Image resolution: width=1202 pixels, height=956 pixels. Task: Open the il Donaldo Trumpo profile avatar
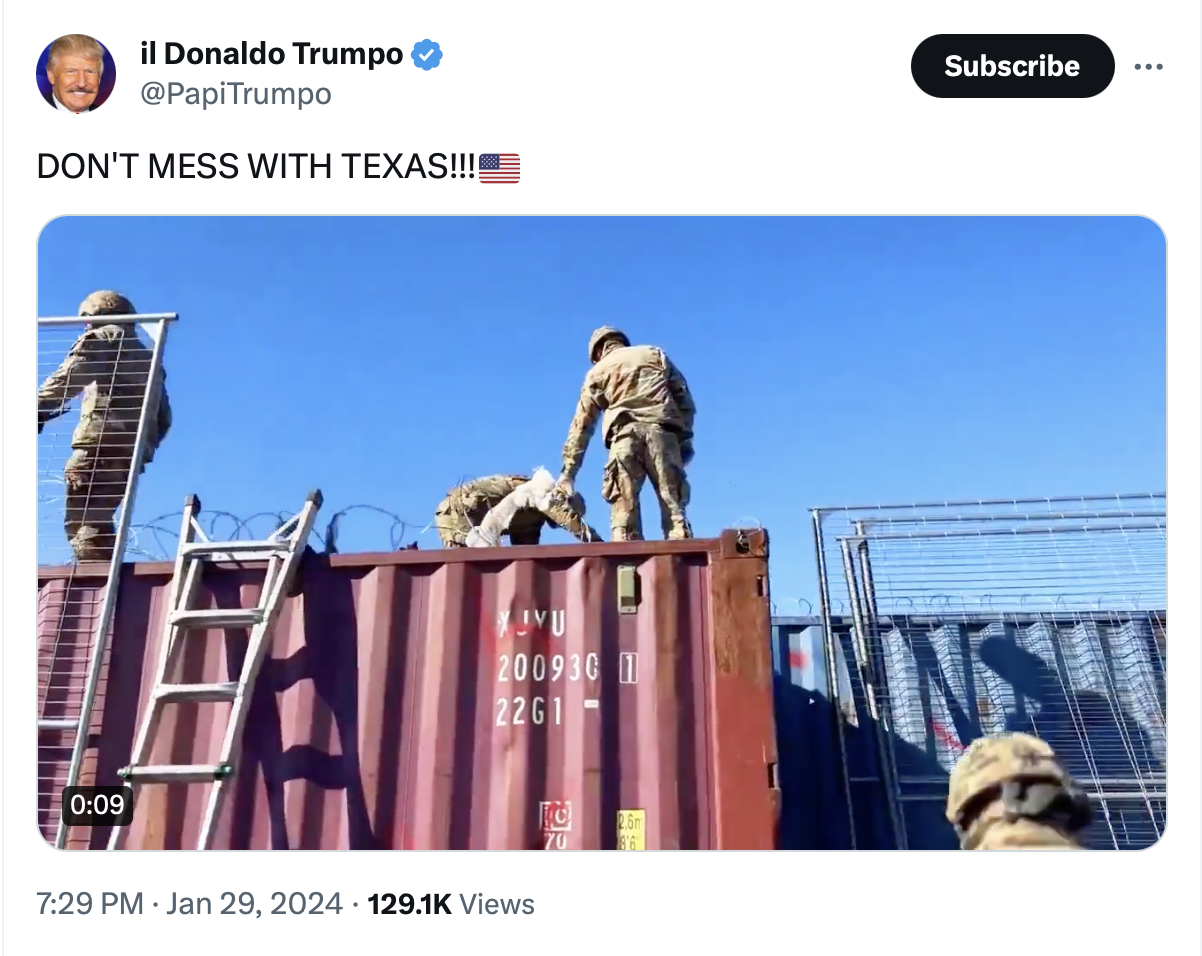pos(76,74)
